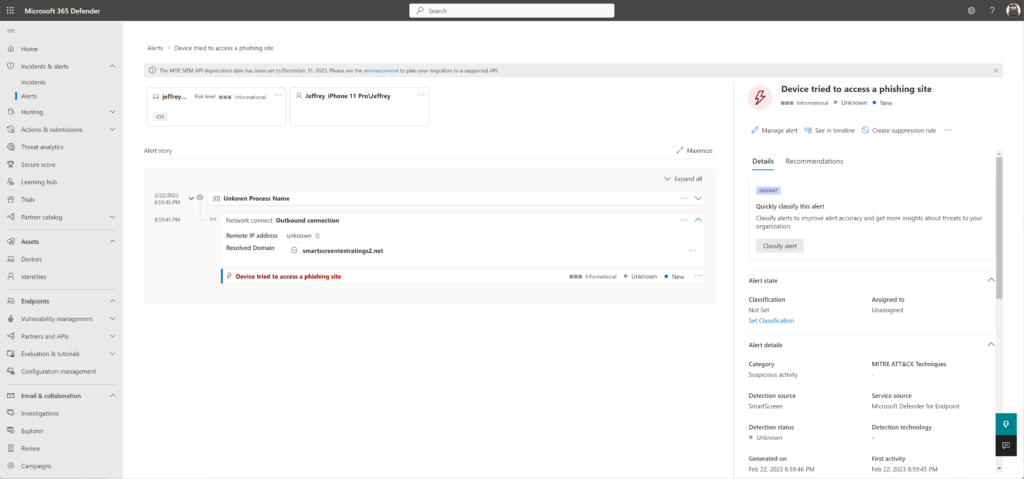1024x479 pixels.
Task: Click the Alerts breadcrumb link
Action: [x=155, y=48]
